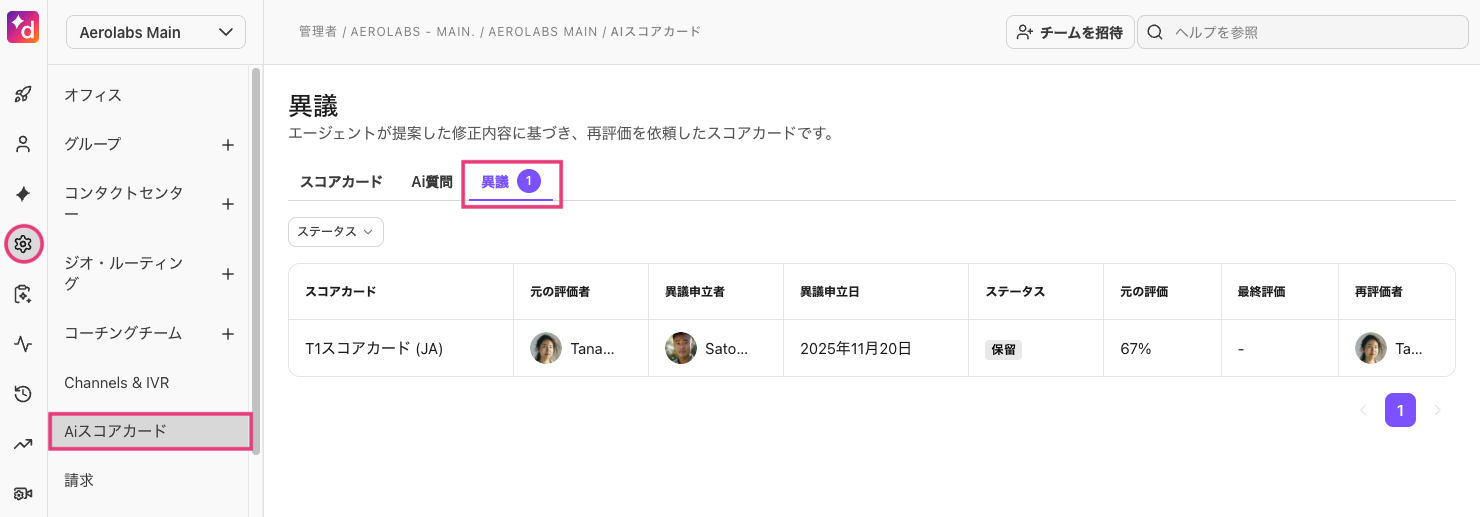
Task: Click plus icon next to ジオ・ルーティング
Action: coord(228,274)
